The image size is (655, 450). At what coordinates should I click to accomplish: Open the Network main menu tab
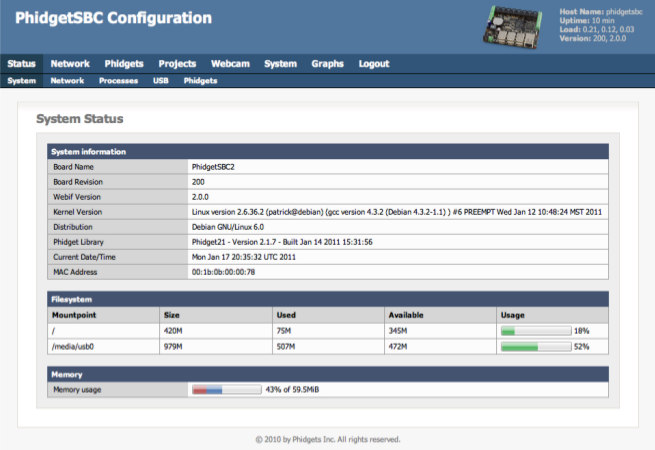[x=70, y=64]
